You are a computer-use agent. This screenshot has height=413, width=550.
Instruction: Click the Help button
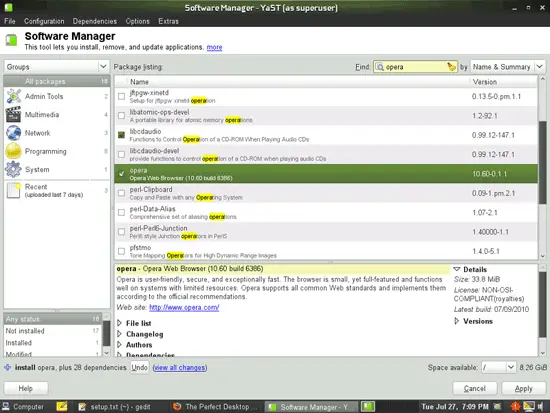coord(26,388)
